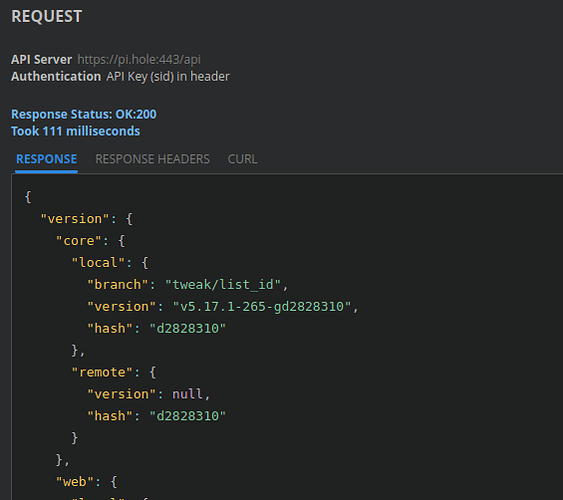
Task: Click the API server URL https://pi.hole:443/api
Action: click(x=139, y=60)
